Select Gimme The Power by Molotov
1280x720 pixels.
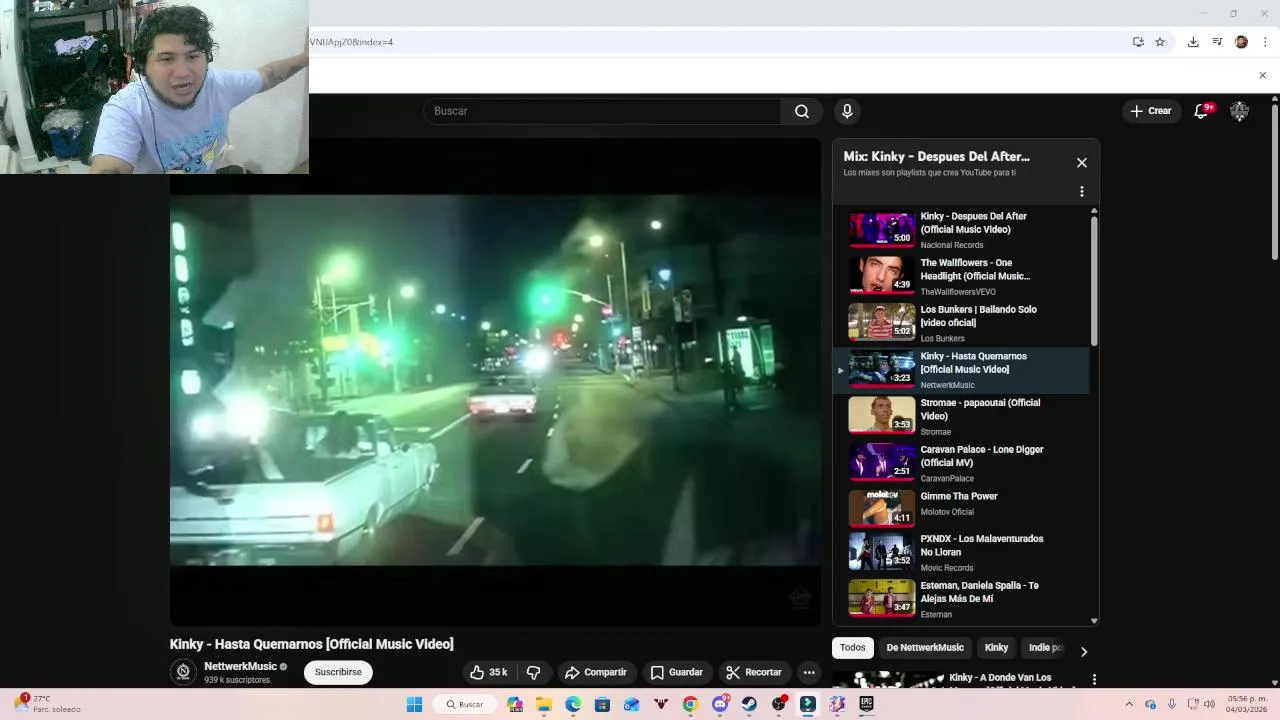tap(961, 508)
